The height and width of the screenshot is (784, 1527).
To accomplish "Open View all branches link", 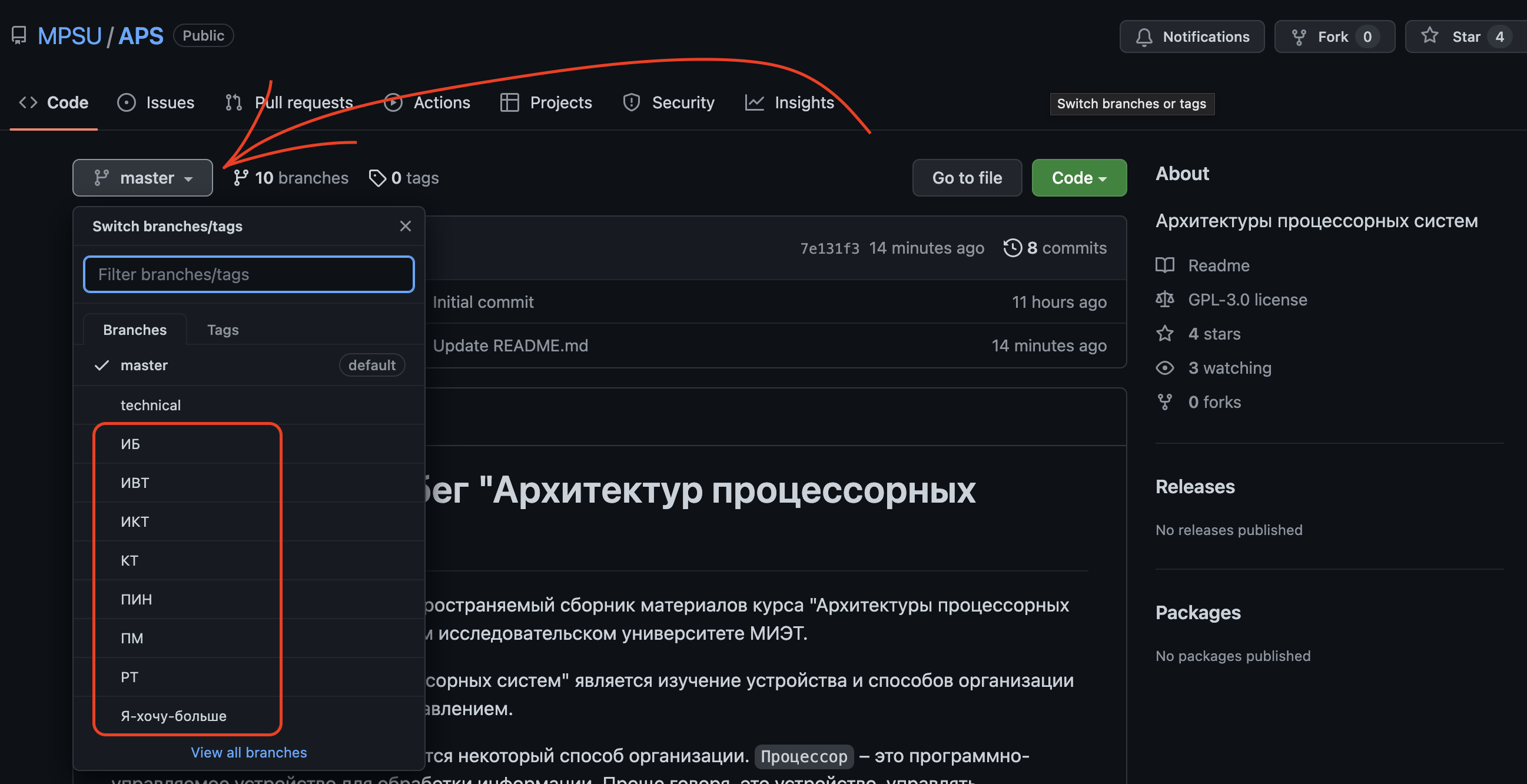I will coord(248,752).
